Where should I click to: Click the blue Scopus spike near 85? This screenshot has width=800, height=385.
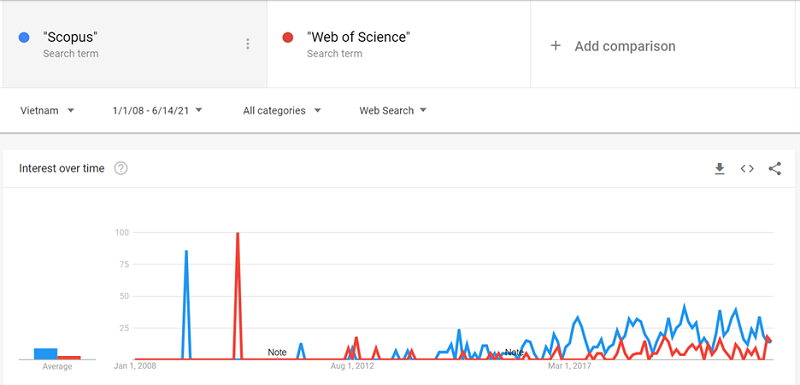(186, 251)
